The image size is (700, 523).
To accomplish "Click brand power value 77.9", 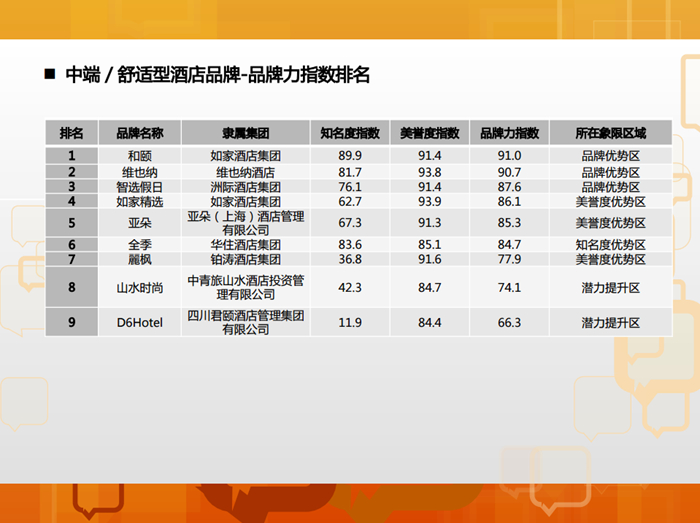I will click(x=509, y=259).
